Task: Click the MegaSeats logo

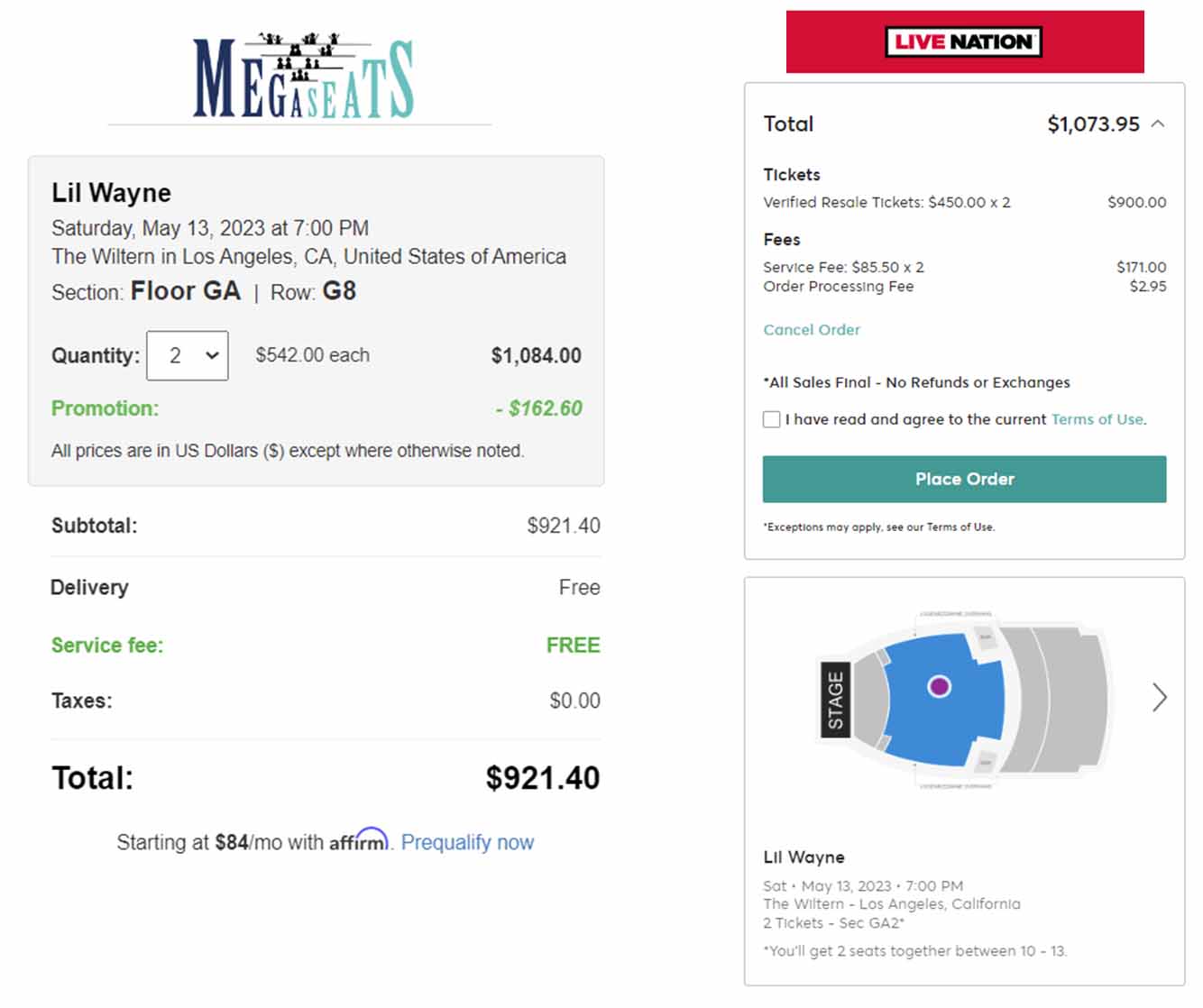Action: click(x=303, y=77)
